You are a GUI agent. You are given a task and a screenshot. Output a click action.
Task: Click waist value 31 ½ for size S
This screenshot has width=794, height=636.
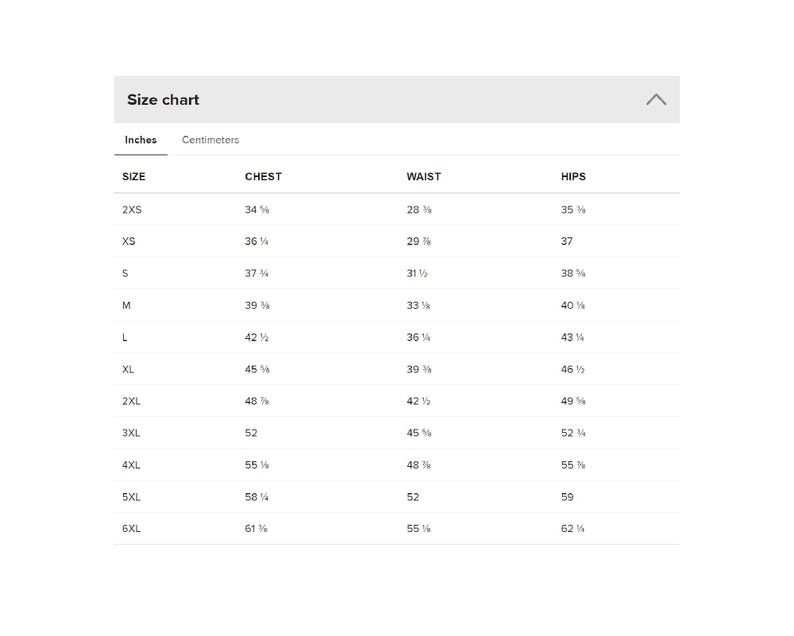(x=417, y=273)
